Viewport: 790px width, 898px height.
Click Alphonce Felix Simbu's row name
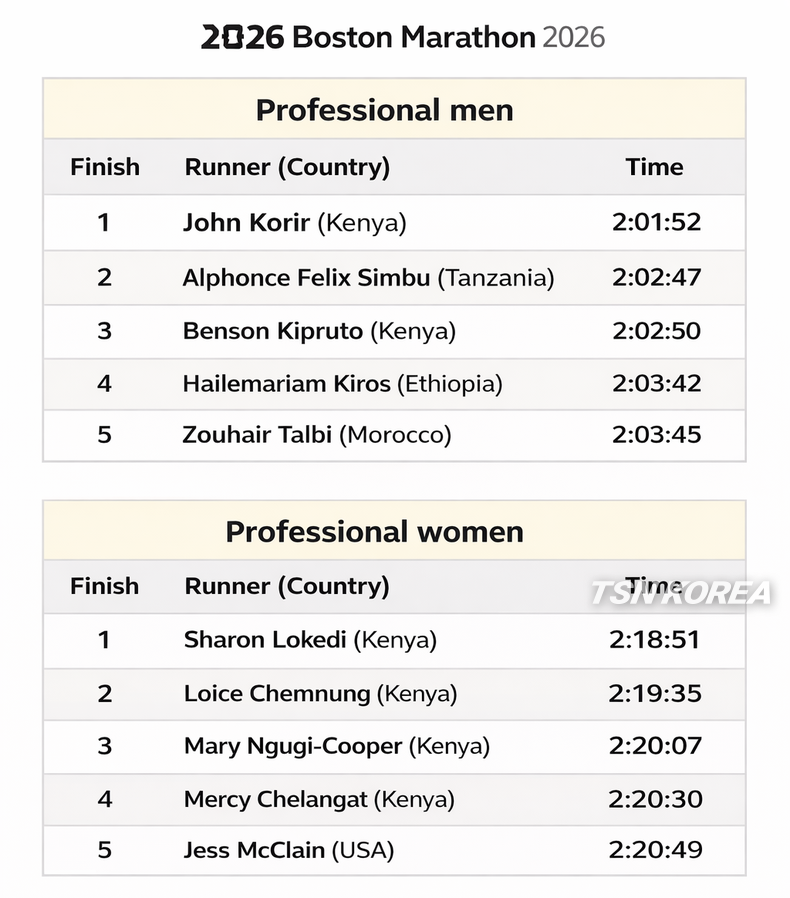(x=306, y=277)
